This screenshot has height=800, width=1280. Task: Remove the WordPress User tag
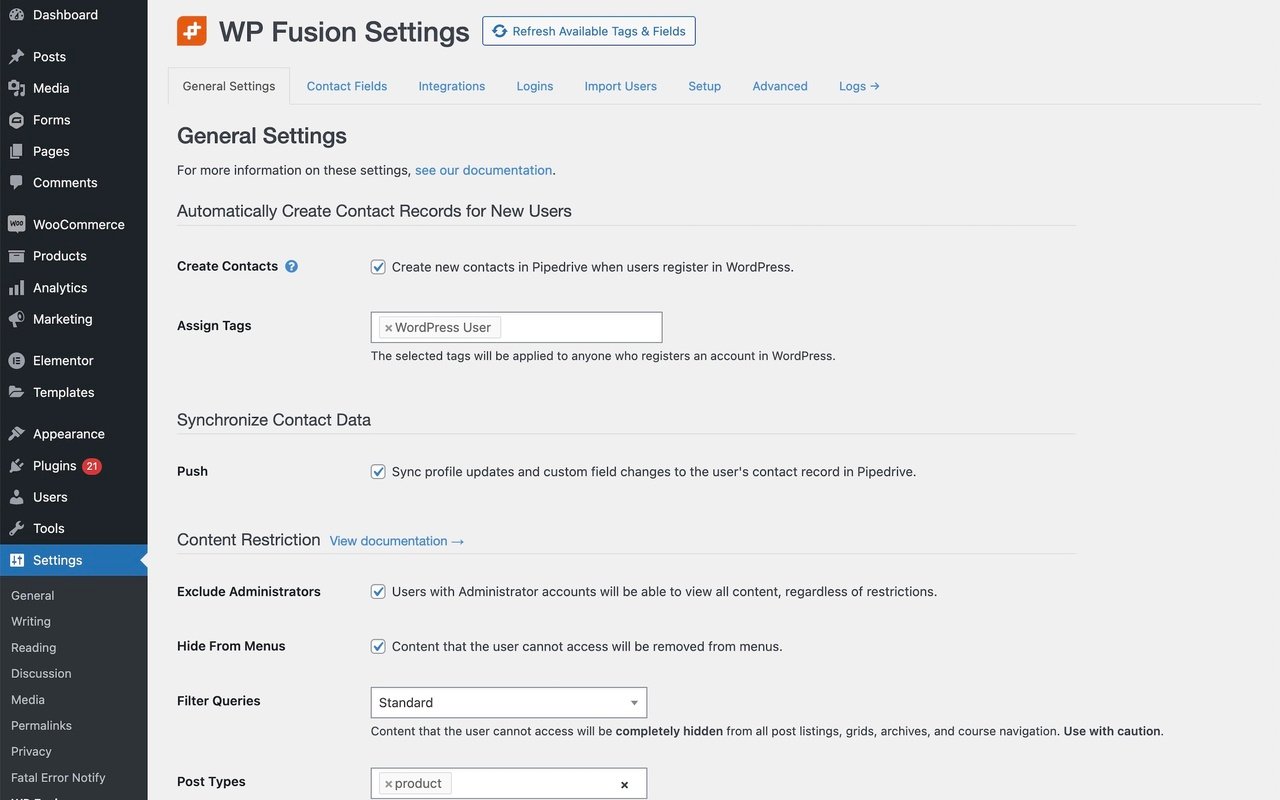[389, 328]
